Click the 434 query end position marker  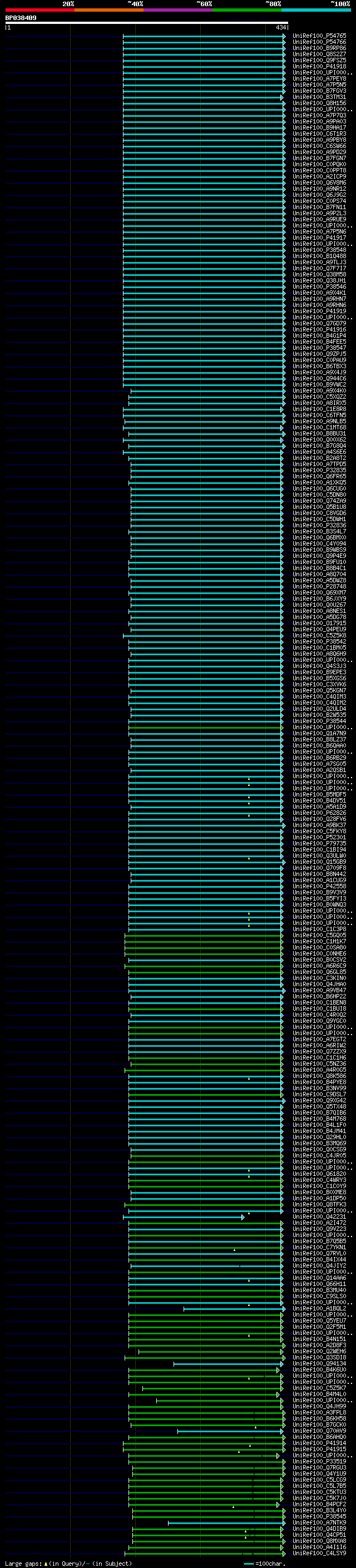(x=281, y=27)
